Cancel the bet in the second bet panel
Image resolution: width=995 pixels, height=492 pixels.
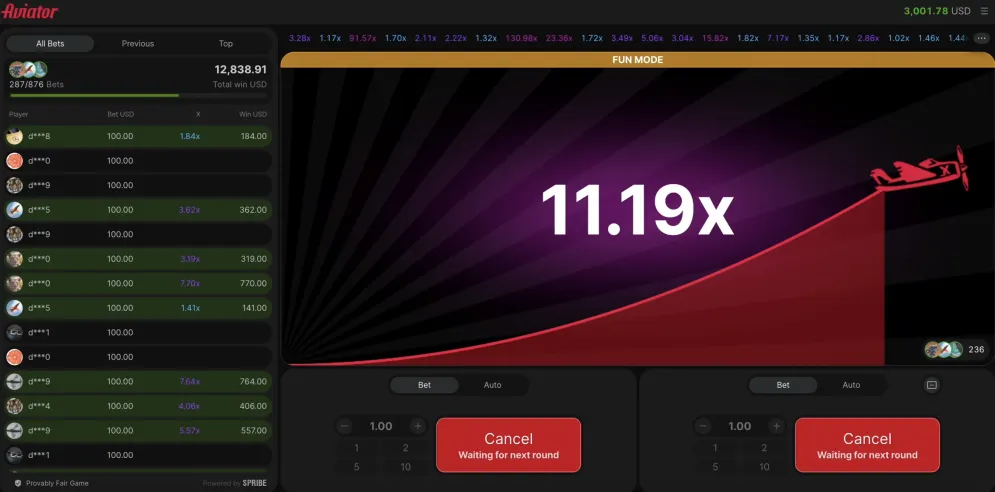[867, 445]
